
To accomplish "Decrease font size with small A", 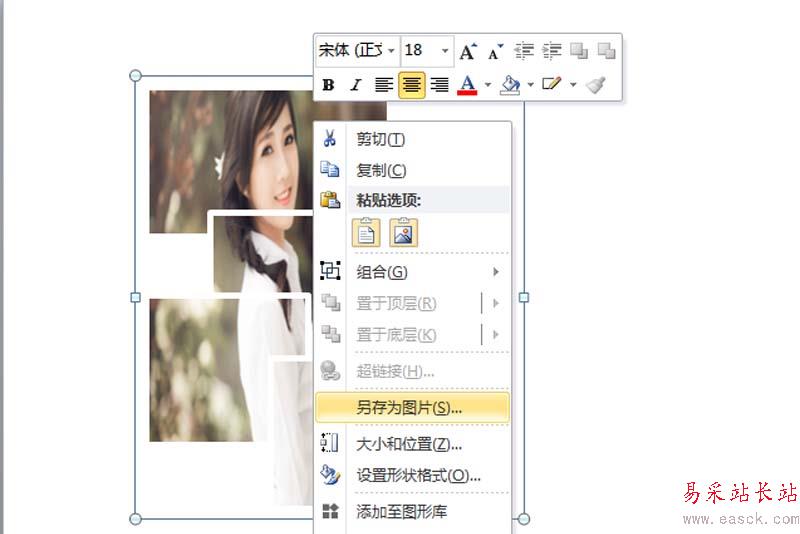I will pyautogui.click(x=495, y=51).
